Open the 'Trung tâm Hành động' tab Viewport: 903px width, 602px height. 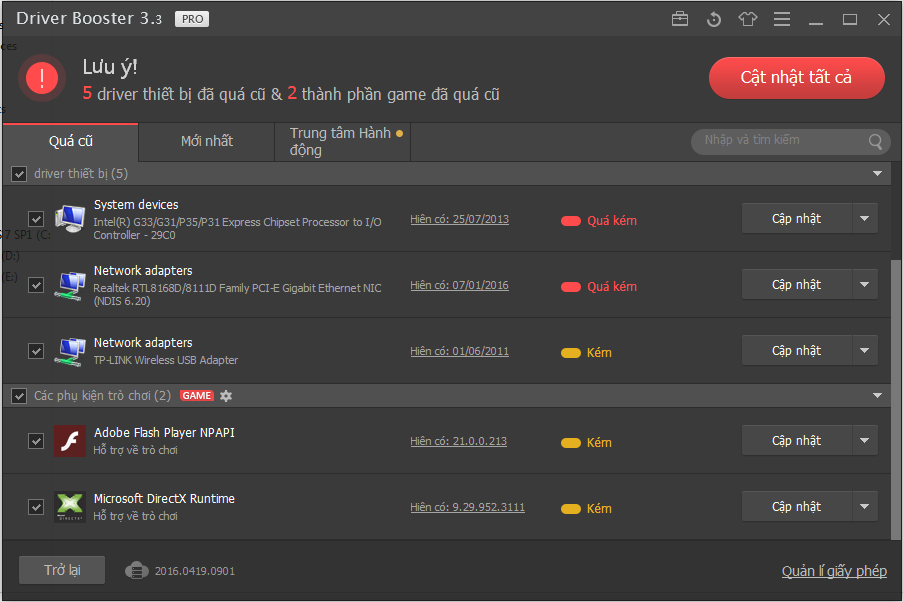[x=343, y=142]
